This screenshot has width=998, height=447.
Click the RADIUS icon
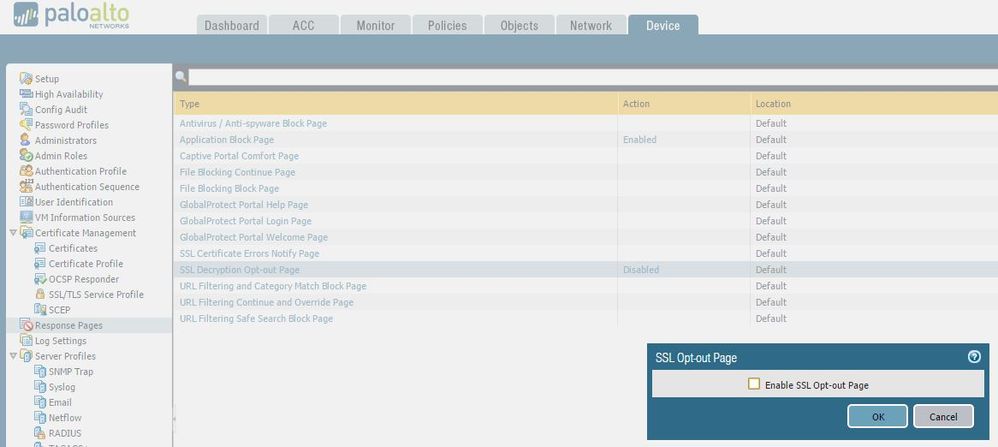tap(39, 433)
